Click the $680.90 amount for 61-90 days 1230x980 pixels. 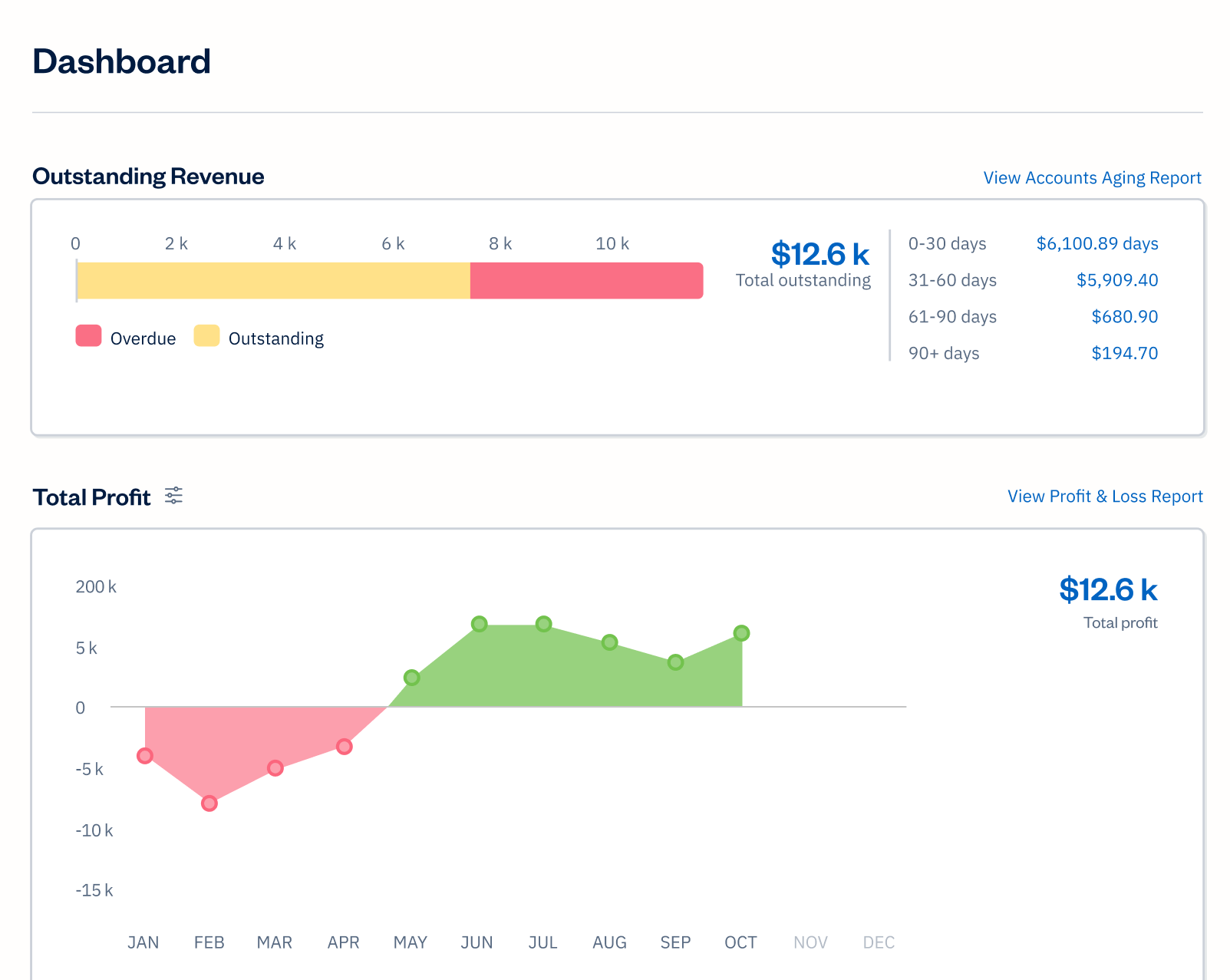[x=1125, y=317]
